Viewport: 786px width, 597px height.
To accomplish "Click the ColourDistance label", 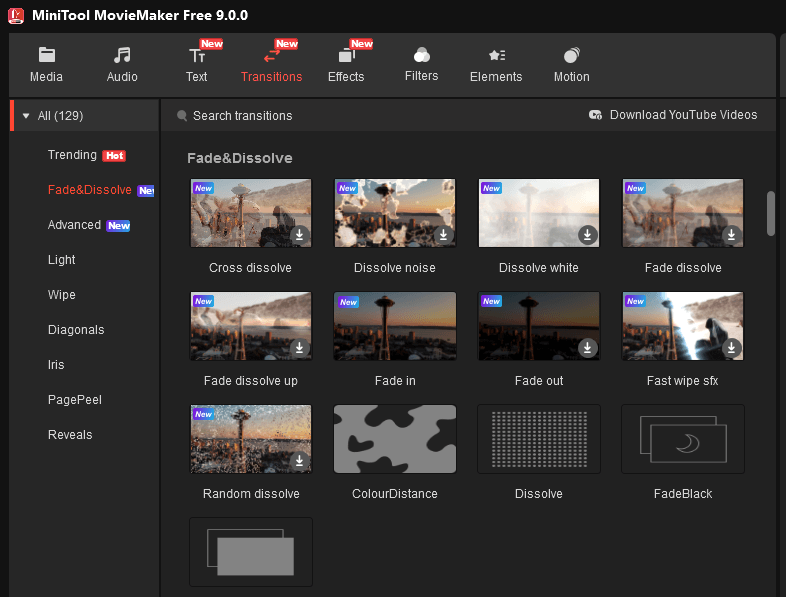I will pos(395,494).
